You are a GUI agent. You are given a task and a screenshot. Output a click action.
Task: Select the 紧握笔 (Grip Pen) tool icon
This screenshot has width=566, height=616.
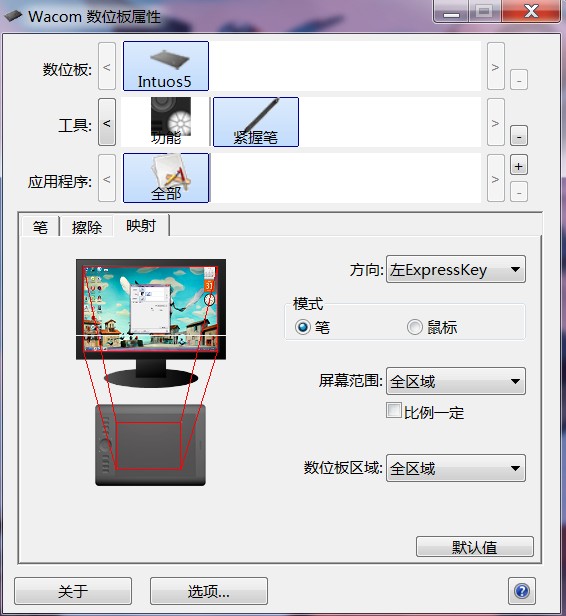[256, 122]
